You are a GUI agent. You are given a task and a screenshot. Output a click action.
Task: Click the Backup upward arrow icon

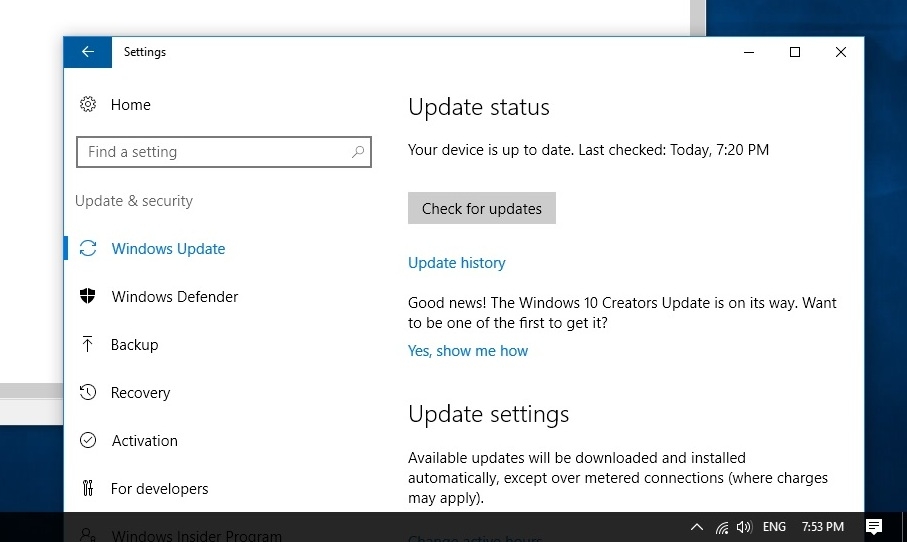(87, 344)
